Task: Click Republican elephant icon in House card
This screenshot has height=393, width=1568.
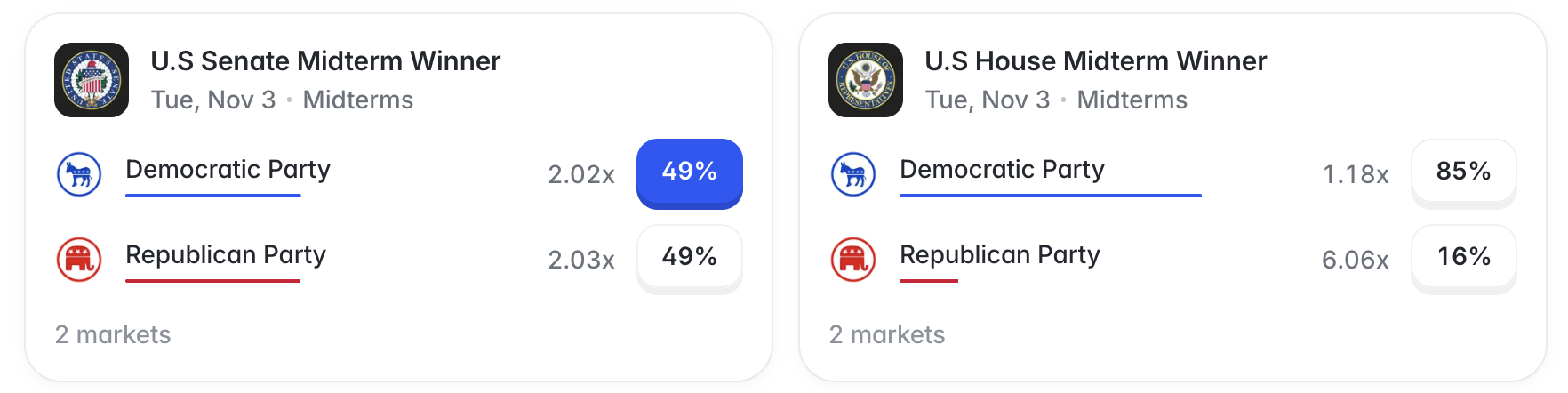Action: (853, 260)
